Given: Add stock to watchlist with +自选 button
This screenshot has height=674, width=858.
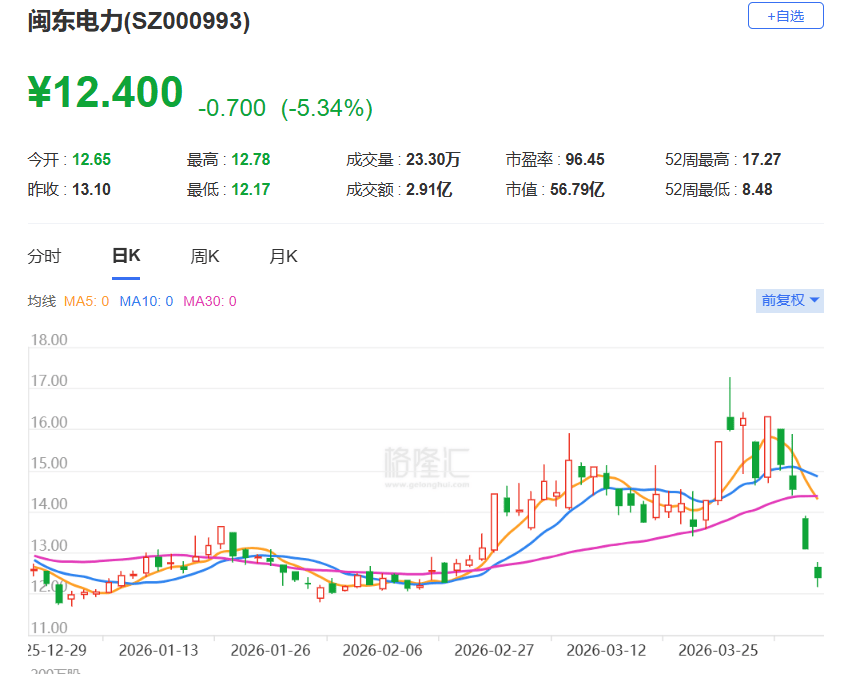Looking at the screenshot, I should click(786, 15).
